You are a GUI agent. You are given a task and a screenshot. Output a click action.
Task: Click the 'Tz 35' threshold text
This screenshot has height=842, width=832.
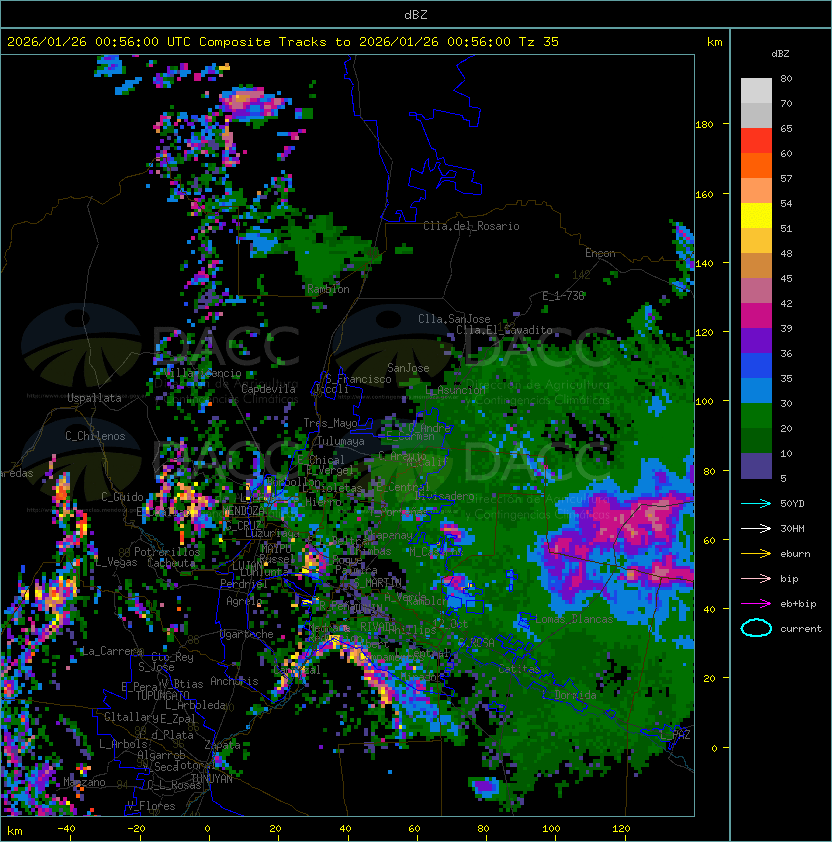(539, 42)
